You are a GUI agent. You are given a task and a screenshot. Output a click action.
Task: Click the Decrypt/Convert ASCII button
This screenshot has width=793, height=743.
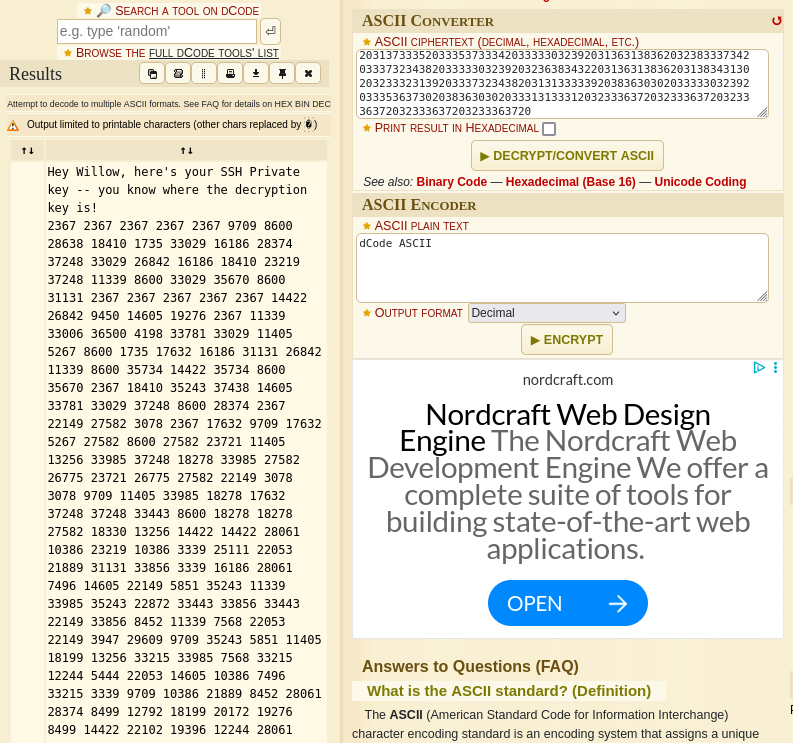[567, 156]
